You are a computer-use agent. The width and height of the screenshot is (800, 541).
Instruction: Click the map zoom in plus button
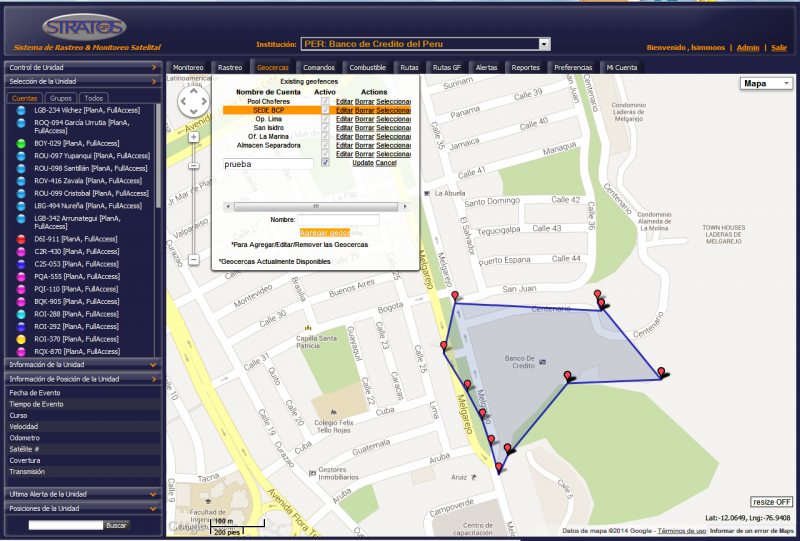click(193, 137)
